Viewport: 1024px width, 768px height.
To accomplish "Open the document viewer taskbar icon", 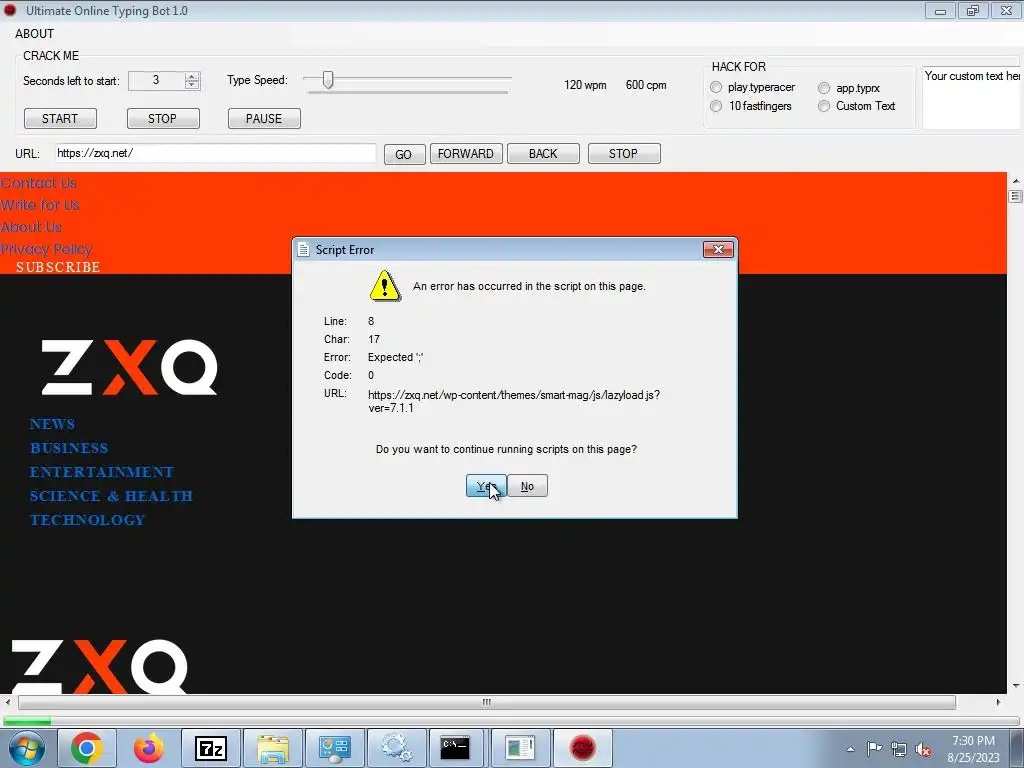I will (x=520, y=748).
